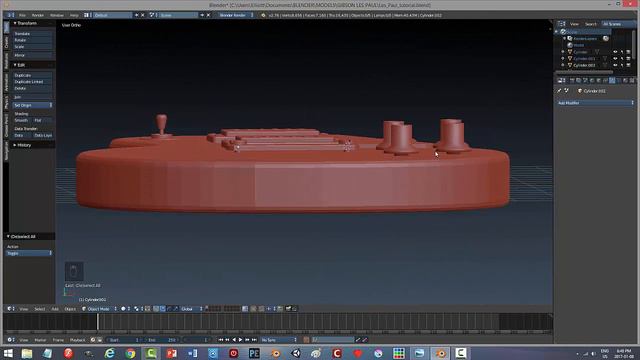Add a new screen layout with plus icon
Screen dimensions: 640x360
(137, 15)
